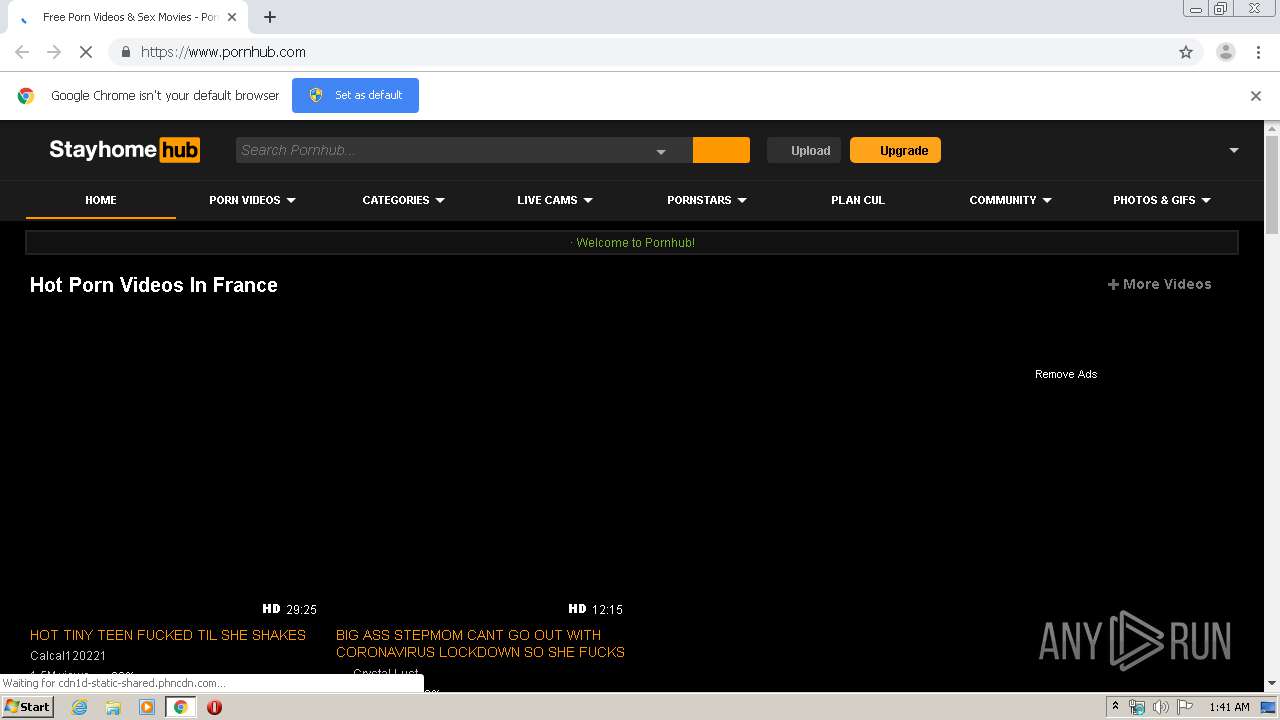This screenshot has width=1280, height=720.
Task: Click the orange Upgrade button
Action: 895,150
